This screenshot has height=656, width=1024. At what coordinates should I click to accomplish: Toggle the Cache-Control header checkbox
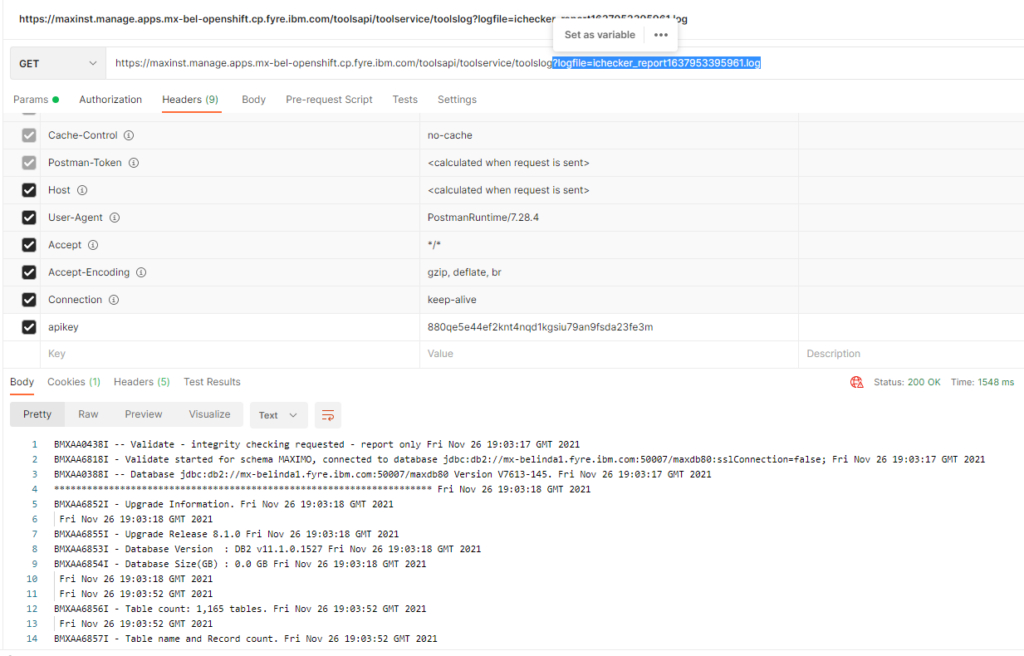(29, 135)
